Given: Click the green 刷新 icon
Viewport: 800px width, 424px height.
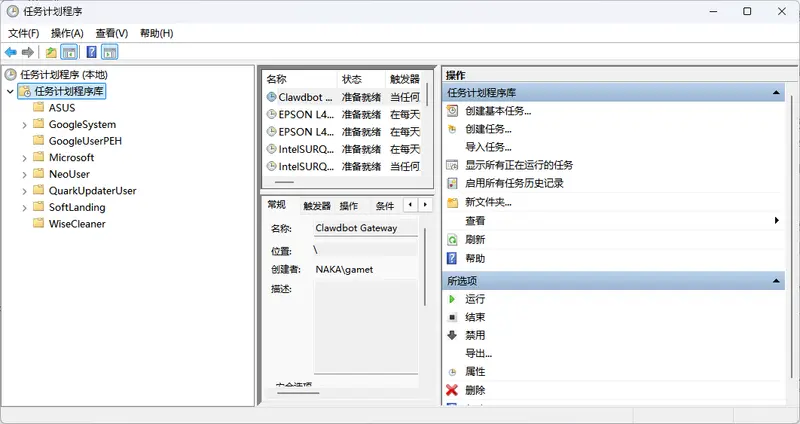Looking at the screenshot, I should (x=452, y=239).
